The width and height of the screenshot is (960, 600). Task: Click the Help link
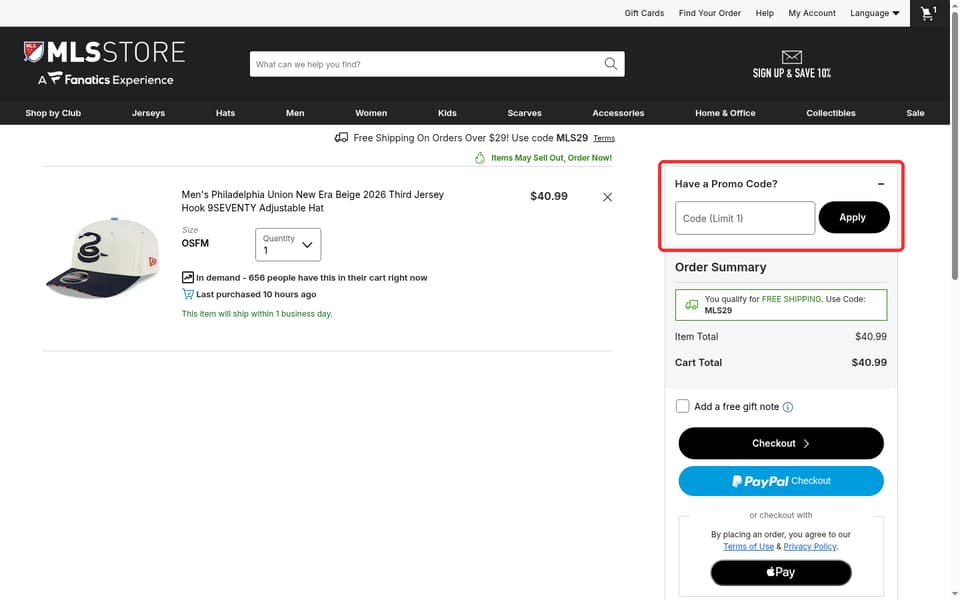click(x=764, y=13)
